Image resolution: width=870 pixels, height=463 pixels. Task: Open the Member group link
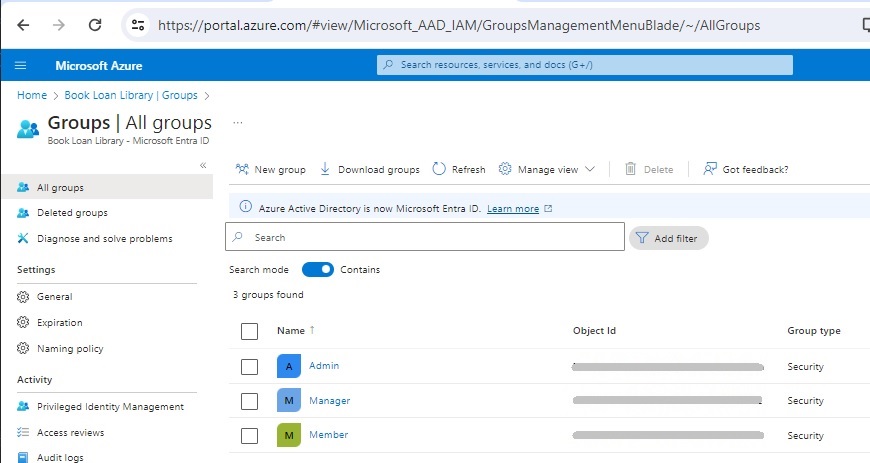pos(328,435)
